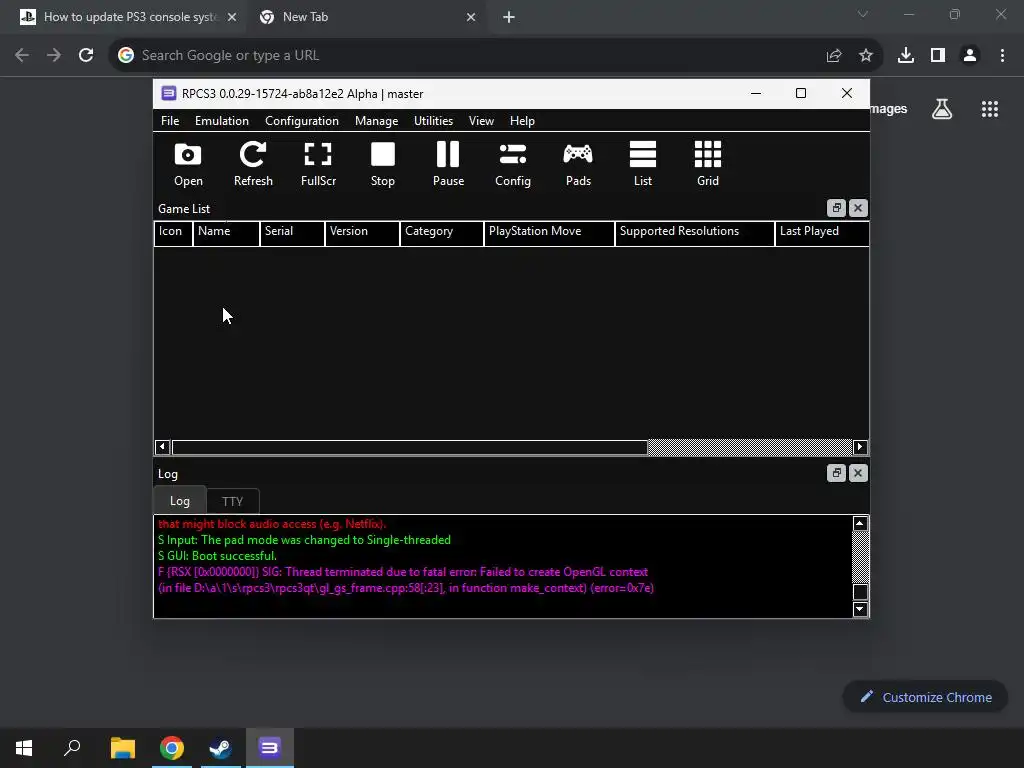Click the pad mode Single-threaded log line
1024x768 pixels.
(304, 540)
